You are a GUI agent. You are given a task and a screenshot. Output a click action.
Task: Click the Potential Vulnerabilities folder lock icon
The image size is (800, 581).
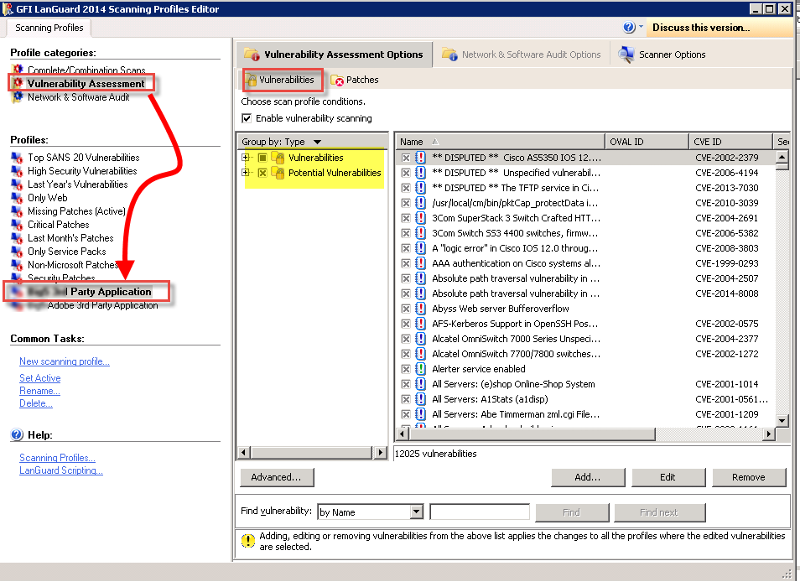278,173
